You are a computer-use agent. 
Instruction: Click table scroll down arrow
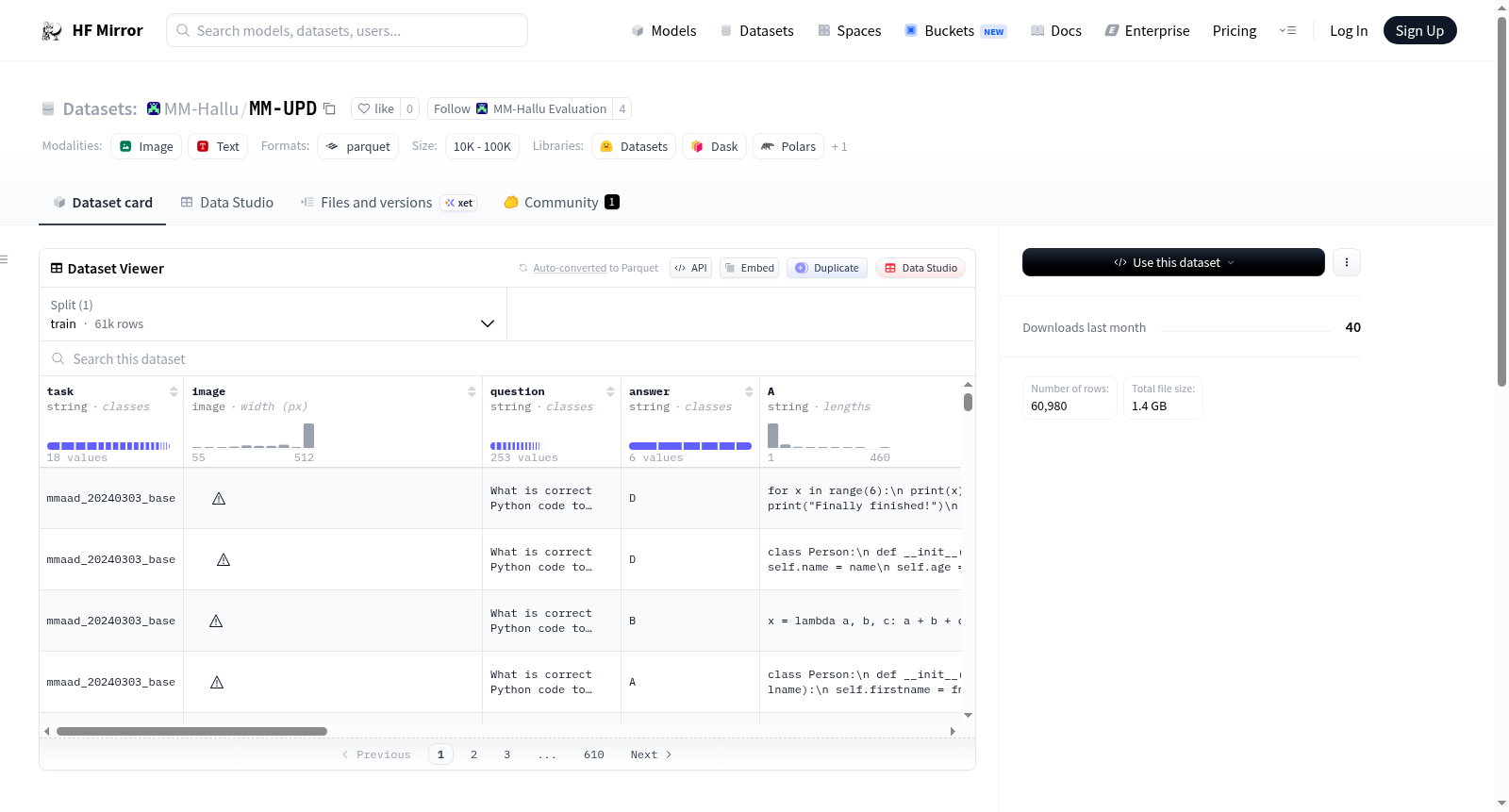(x=968, y=716)
